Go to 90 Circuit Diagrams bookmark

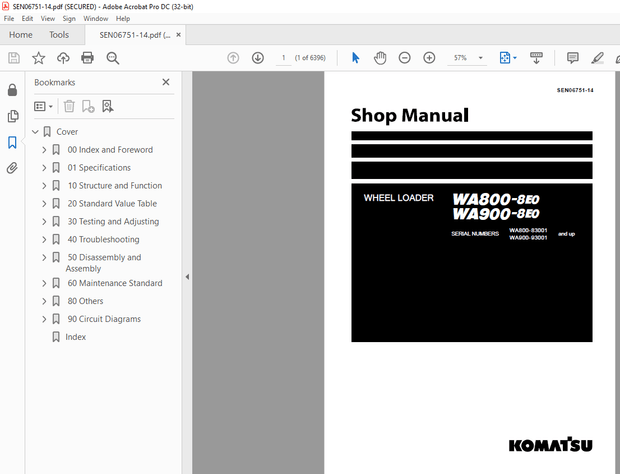104,319
